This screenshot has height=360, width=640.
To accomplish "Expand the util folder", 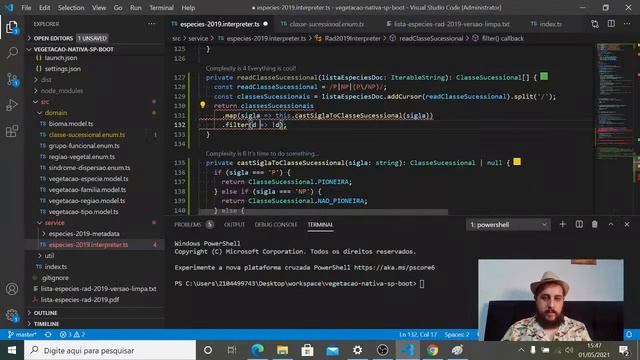I will (x=49, y=256).
